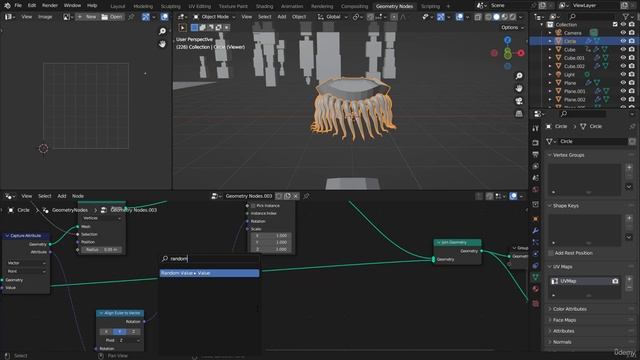640x360 pixels.
Task: Click the node search input field
Action: (x=209, y=259)
